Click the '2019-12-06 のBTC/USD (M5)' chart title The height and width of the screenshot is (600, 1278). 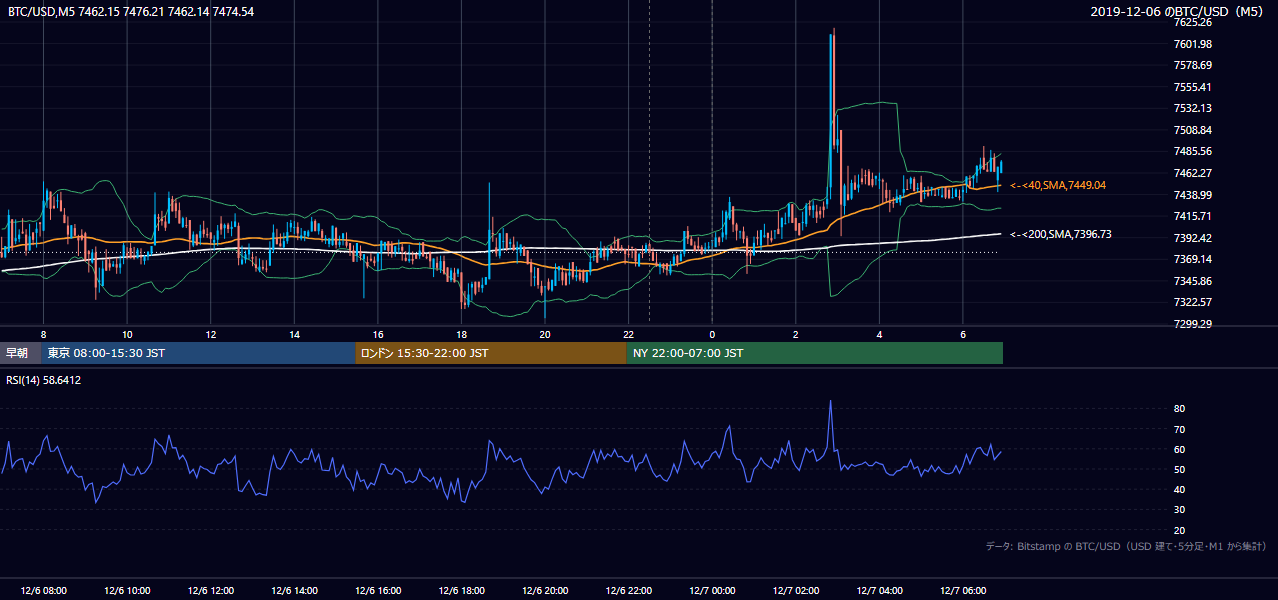point(1179,12)
